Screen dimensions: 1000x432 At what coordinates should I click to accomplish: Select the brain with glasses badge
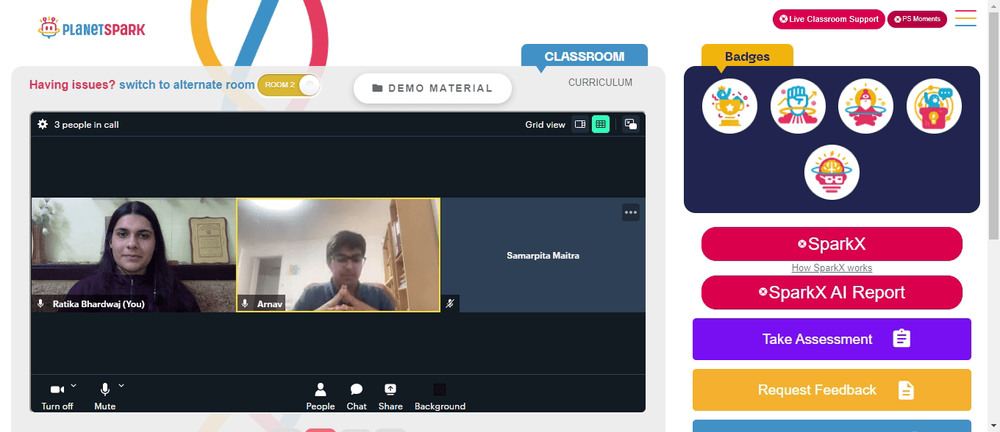832,172
